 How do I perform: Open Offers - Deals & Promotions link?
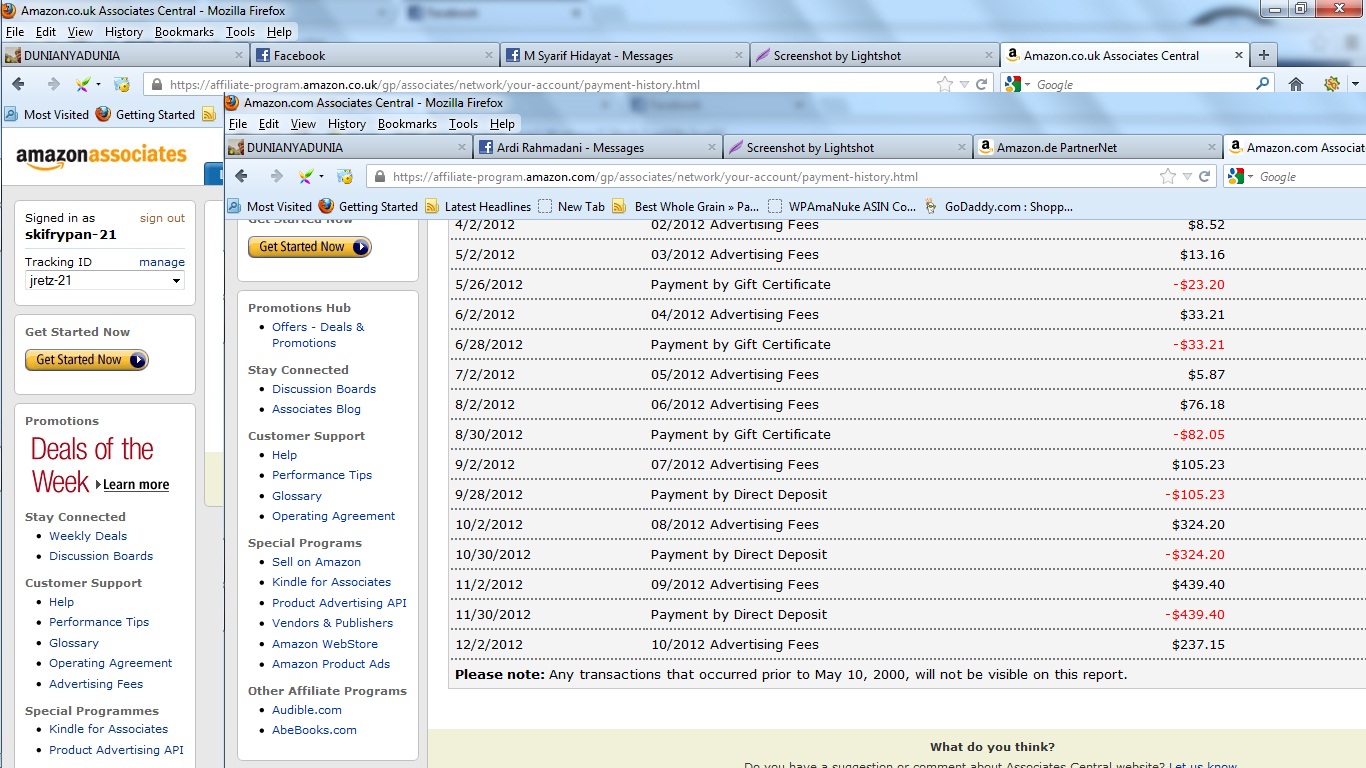[x=318, y=335]
